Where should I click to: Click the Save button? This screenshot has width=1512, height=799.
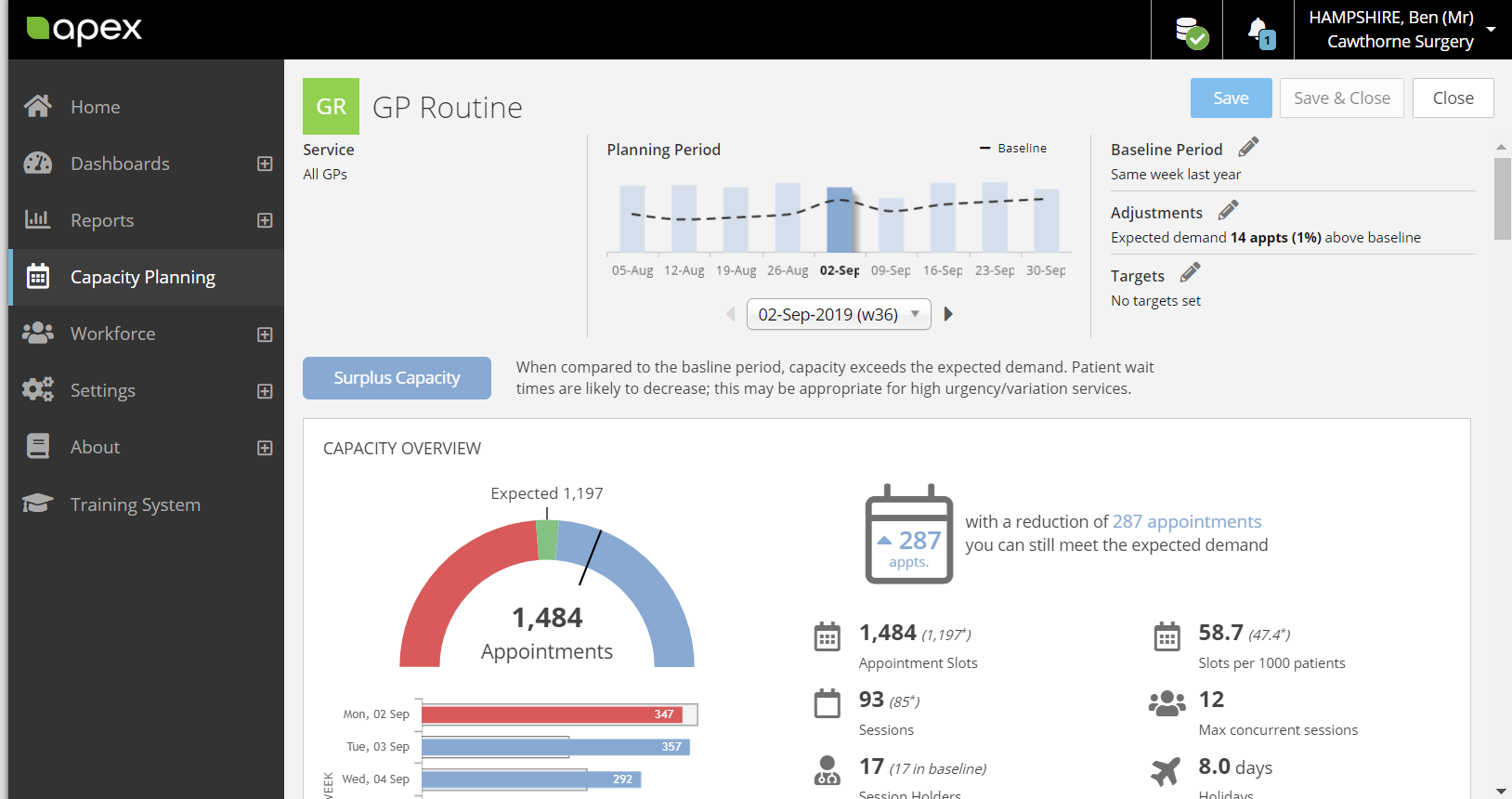1231,98
